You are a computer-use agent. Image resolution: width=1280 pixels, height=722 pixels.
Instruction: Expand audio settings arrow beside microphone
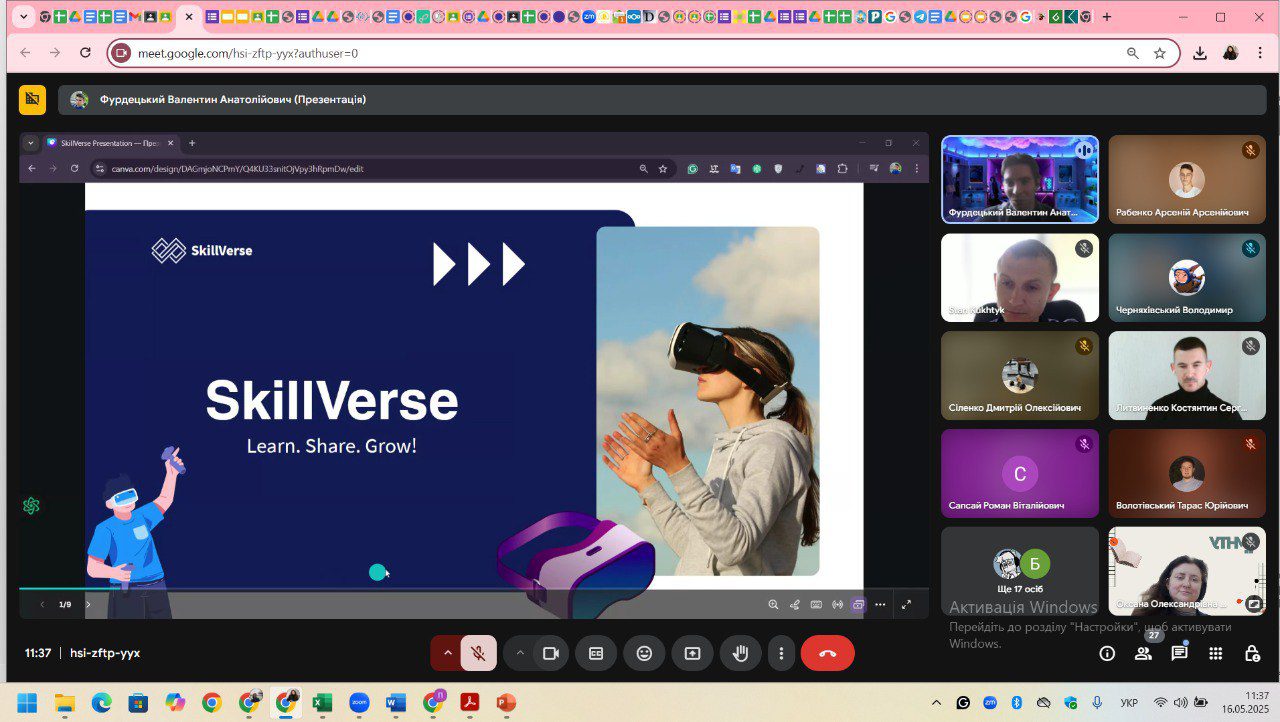coord(447,653)
